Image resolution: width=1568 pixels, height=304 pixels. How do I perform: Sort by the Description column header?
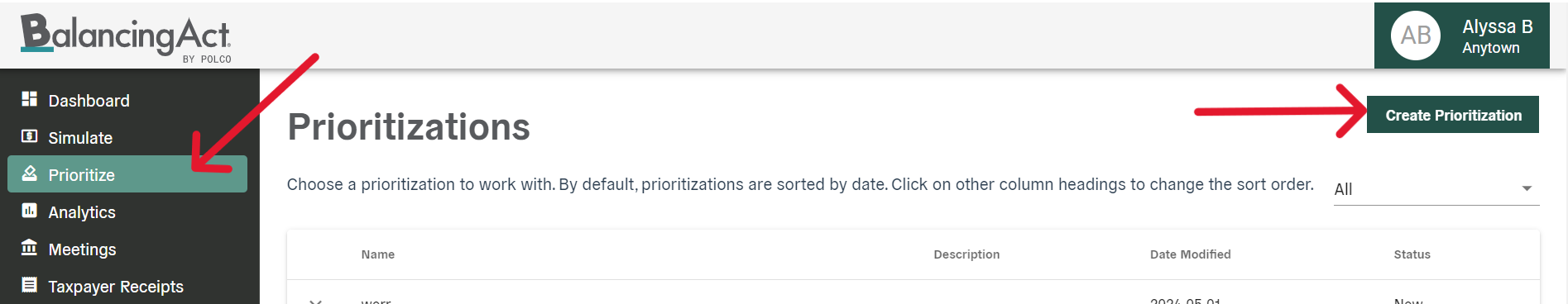(966, 254)
